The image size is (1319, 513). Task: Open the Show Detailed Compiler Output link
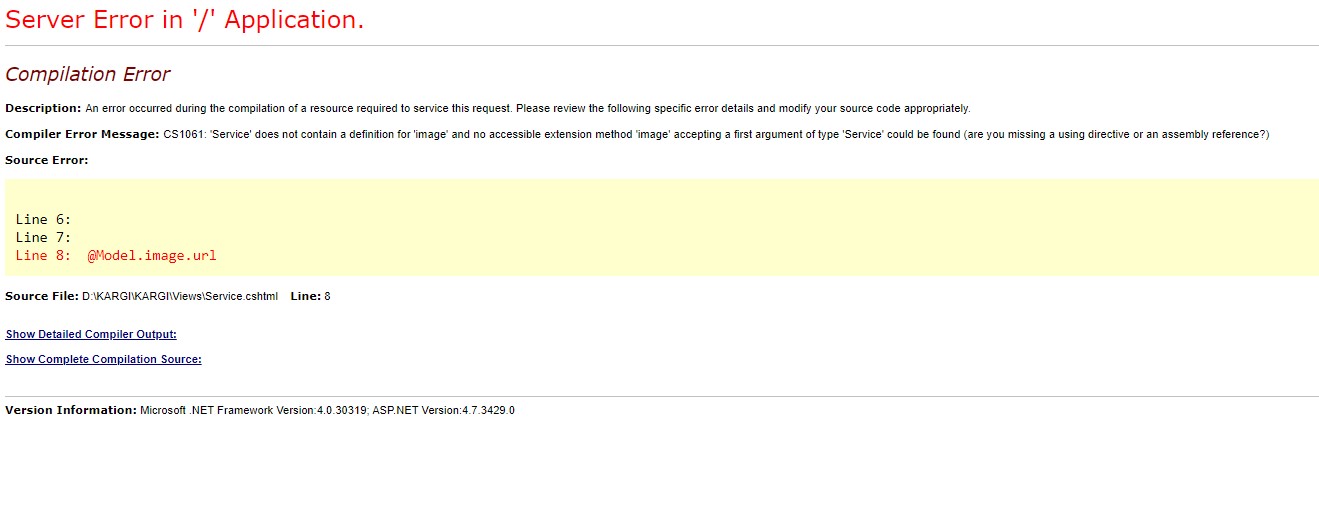91,334
